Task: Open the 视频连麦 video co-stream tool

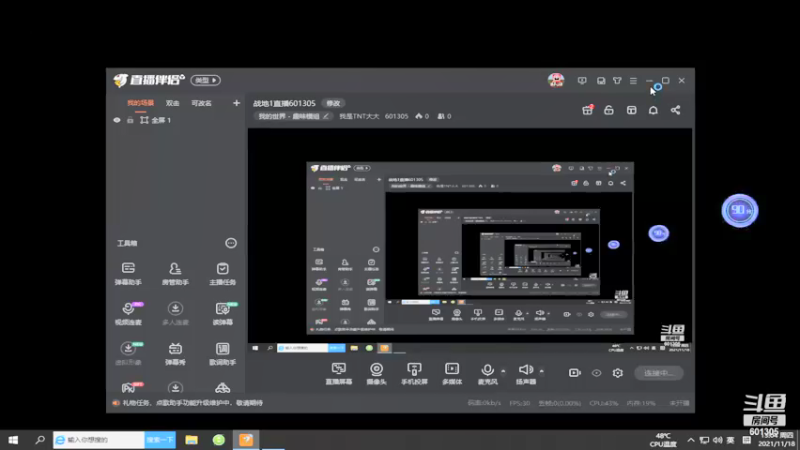Action: (128, 313)
